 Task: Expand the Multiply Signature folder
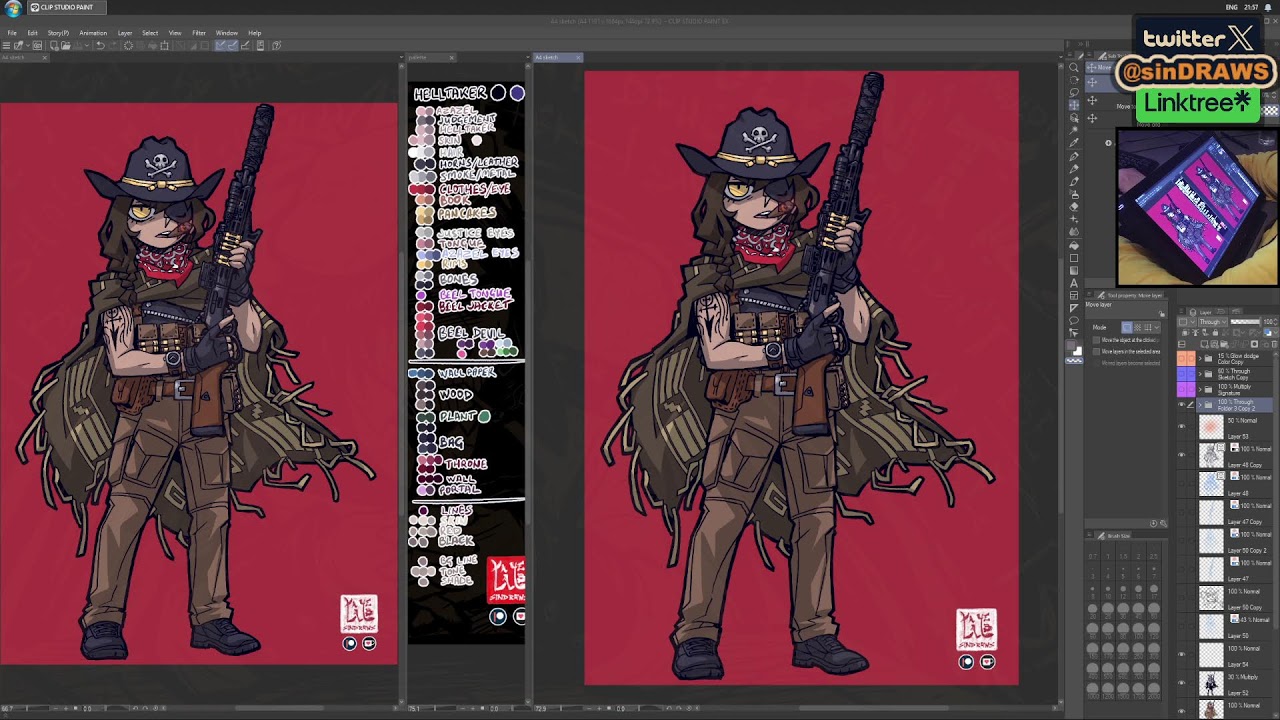1200,389
